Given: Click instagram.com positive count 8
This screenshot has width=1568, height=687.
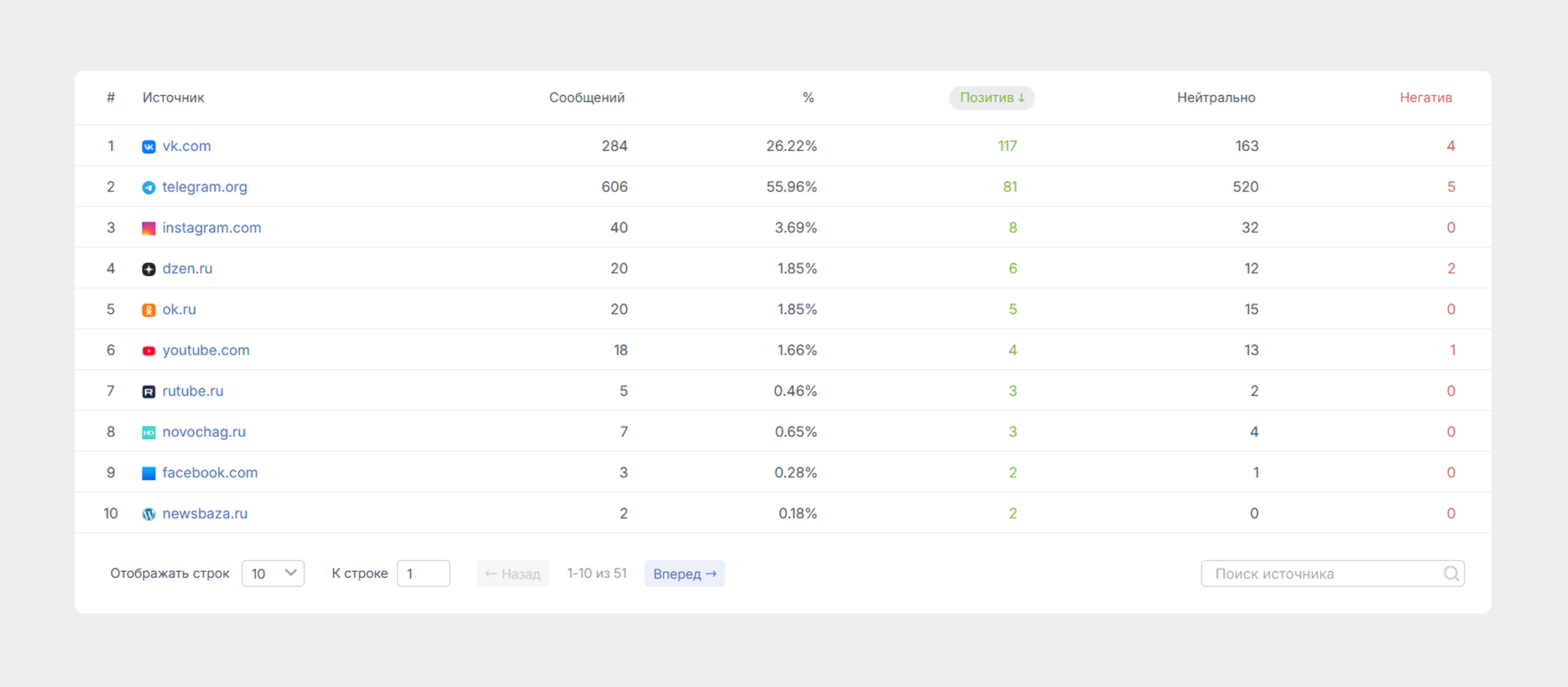Looking at the screenshot, I should click(x=1013, y=227).
